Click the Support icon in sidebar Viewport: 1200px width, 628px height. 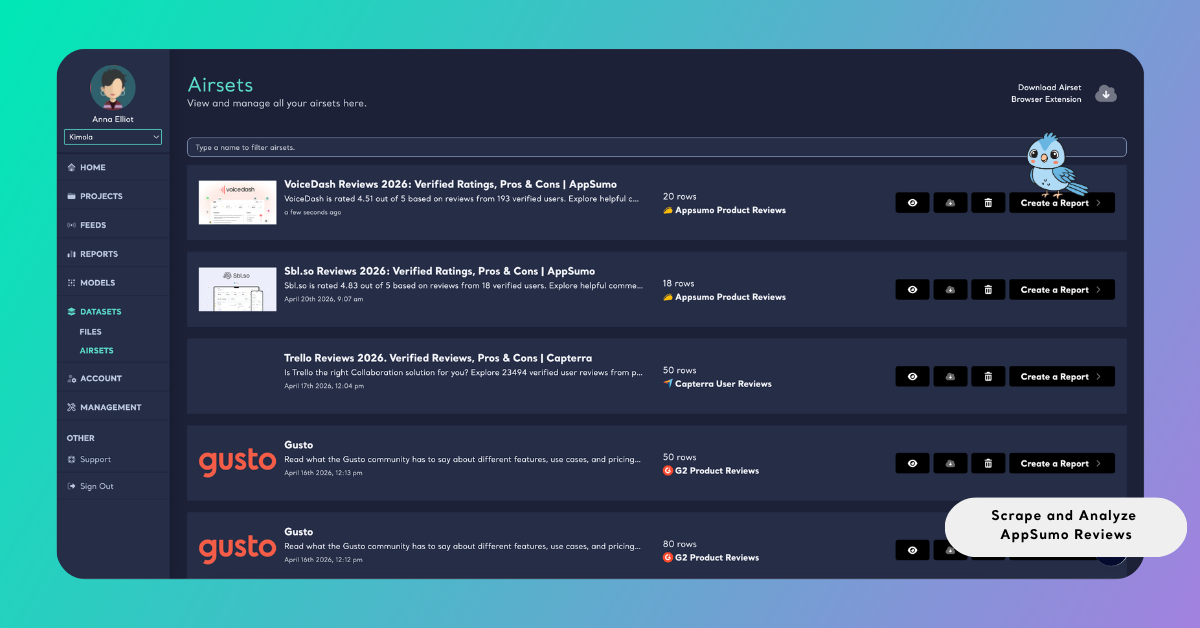pos(71,460)
